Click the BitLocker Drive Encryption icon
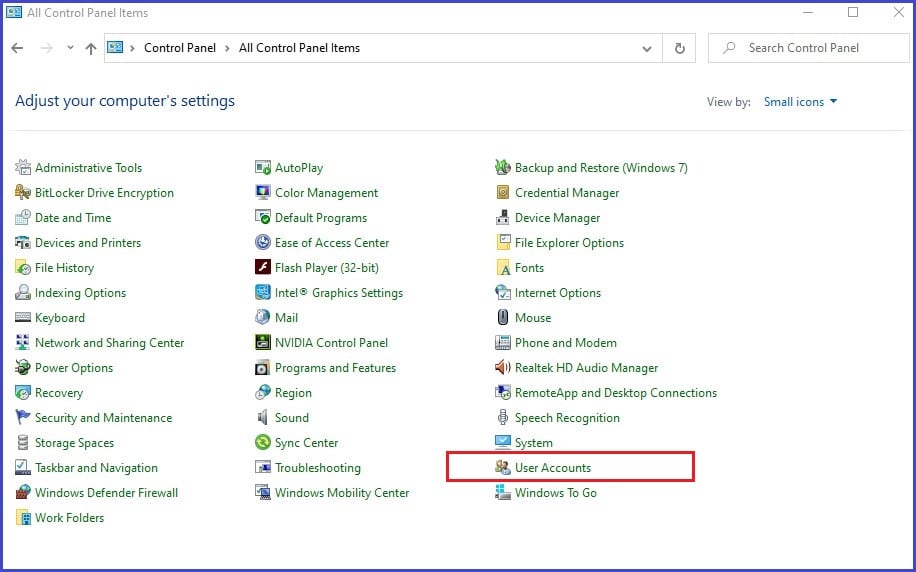 23,193
